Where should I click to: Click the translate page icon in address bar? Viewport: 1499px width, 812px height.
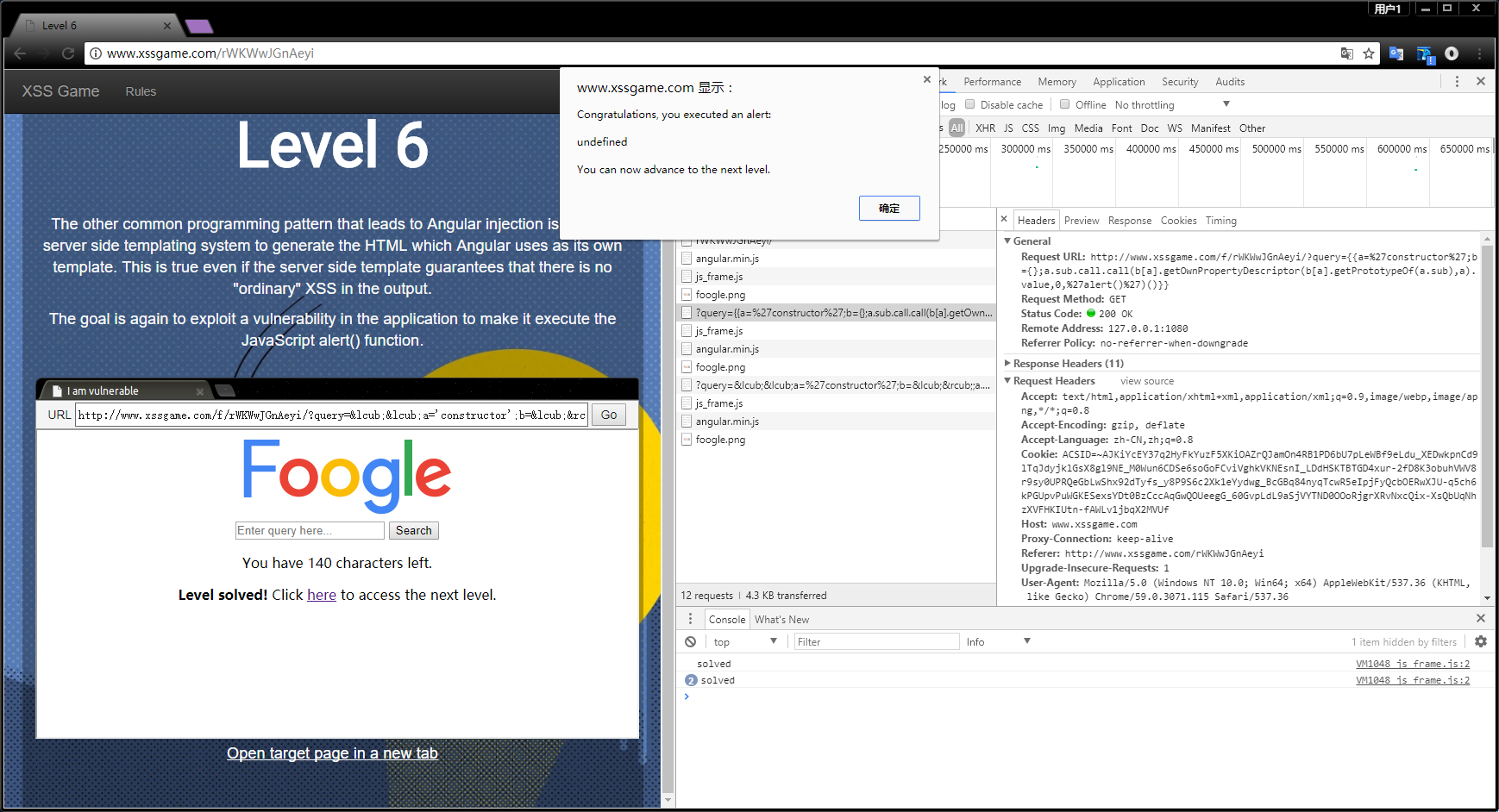tap(1346, 53)
